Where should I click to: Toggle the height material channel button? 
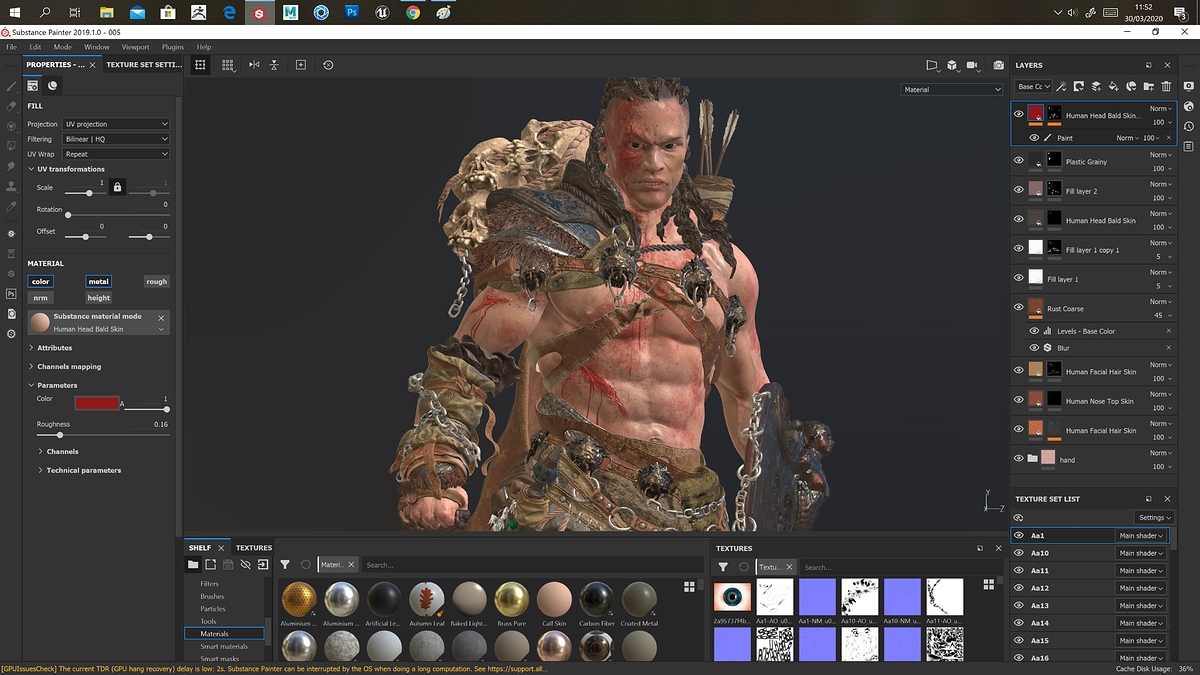(x=99, y=298)
